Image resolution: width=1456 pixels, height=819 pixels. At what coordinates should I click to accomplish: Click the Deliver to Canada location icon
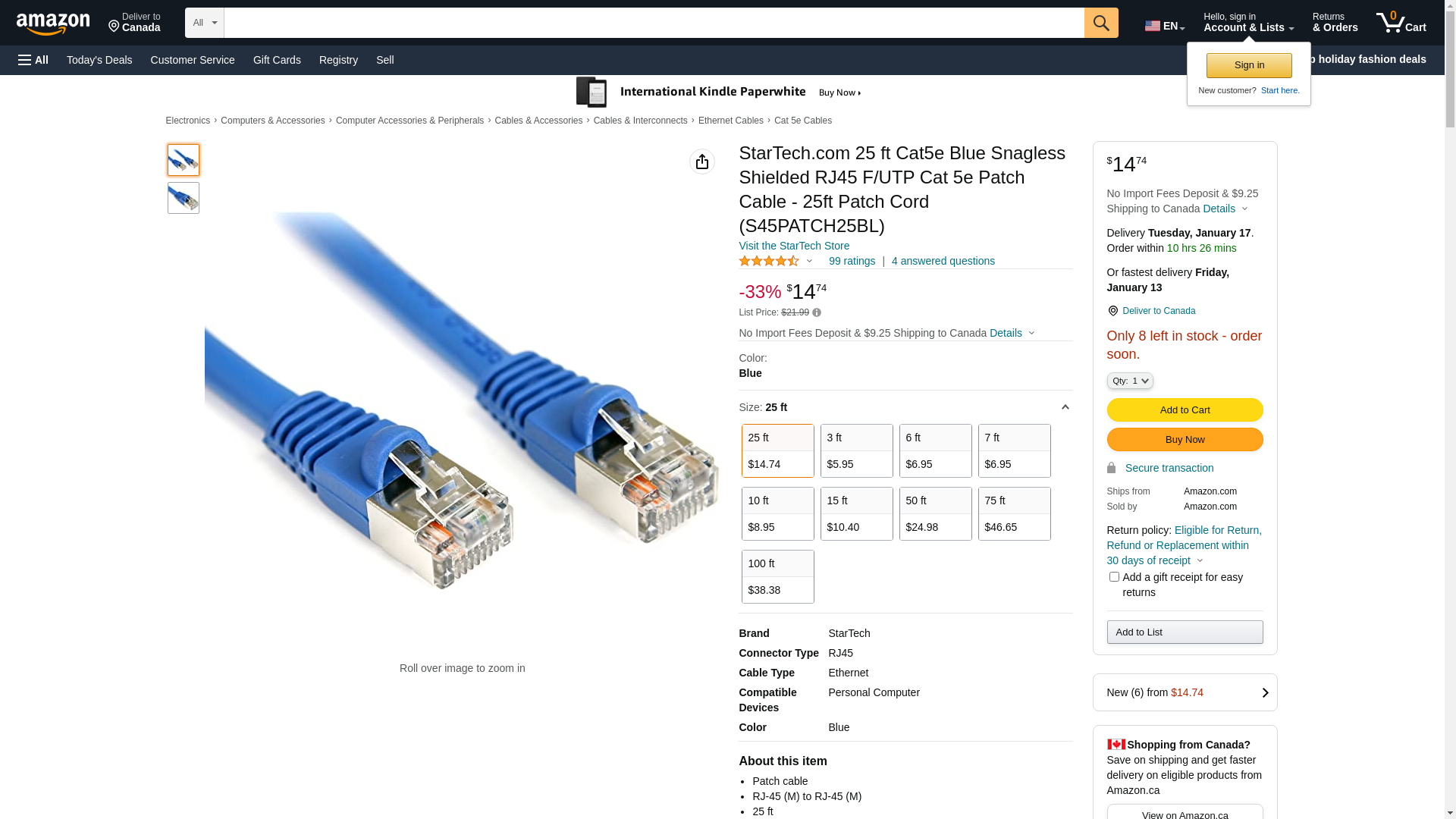(1112, 311)
